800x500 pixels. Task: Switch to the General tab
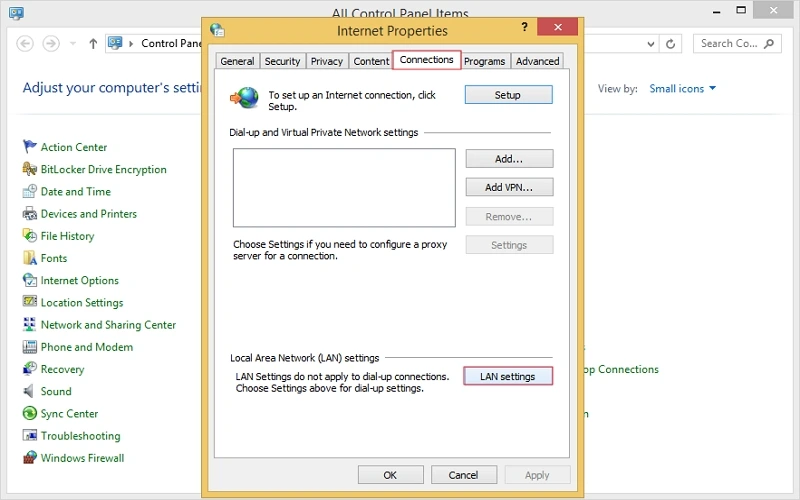tap(237, 61)
